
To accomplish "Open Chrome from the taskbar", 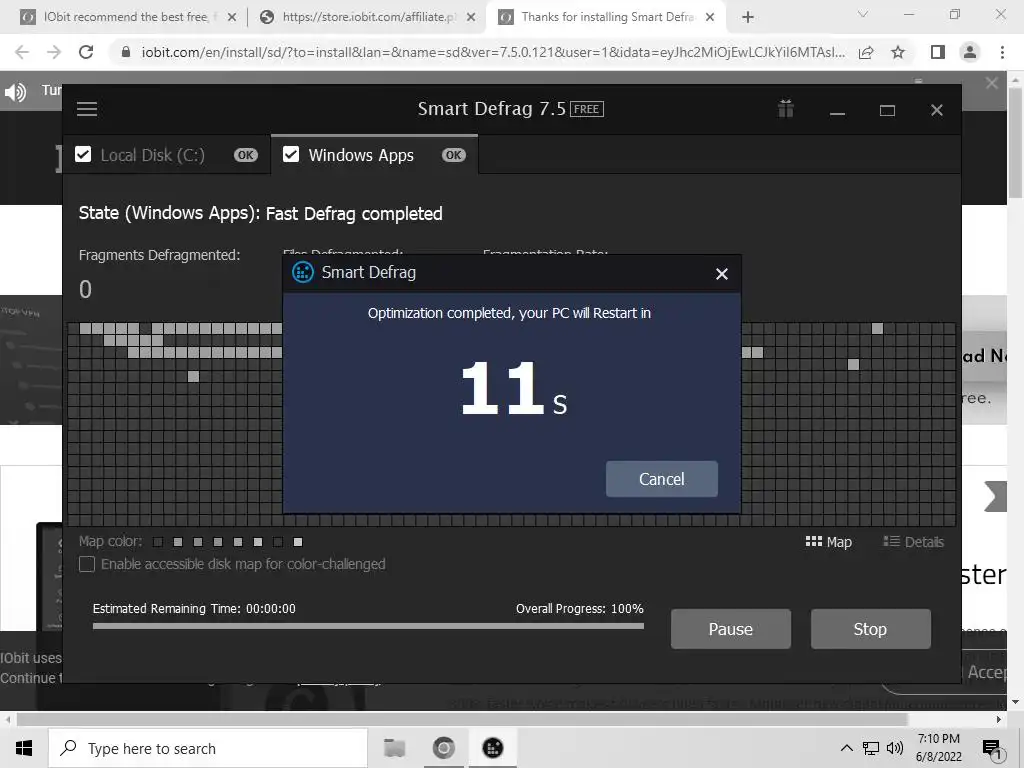I will [443, 748].
